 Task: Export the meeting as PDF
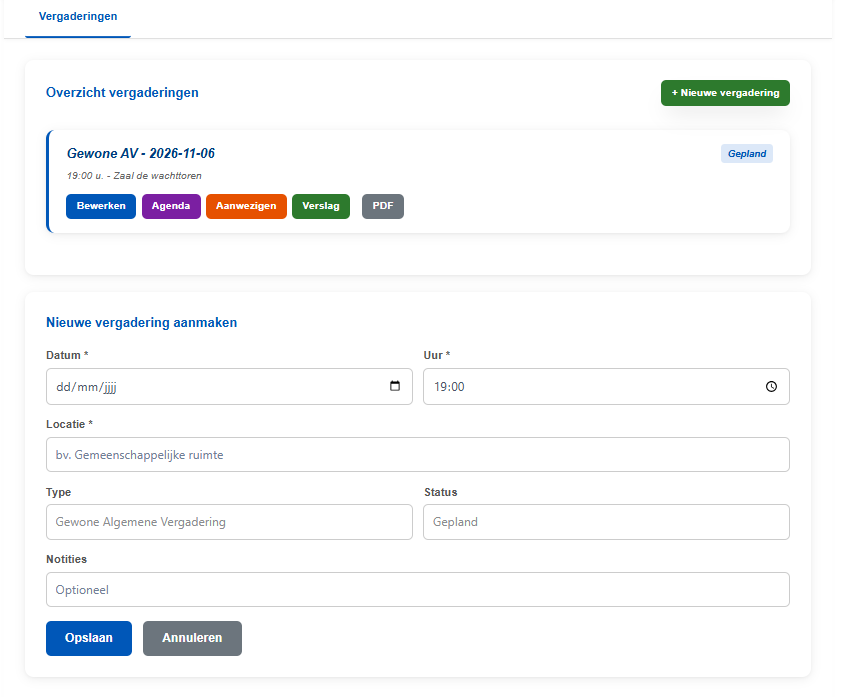point(383,206)
